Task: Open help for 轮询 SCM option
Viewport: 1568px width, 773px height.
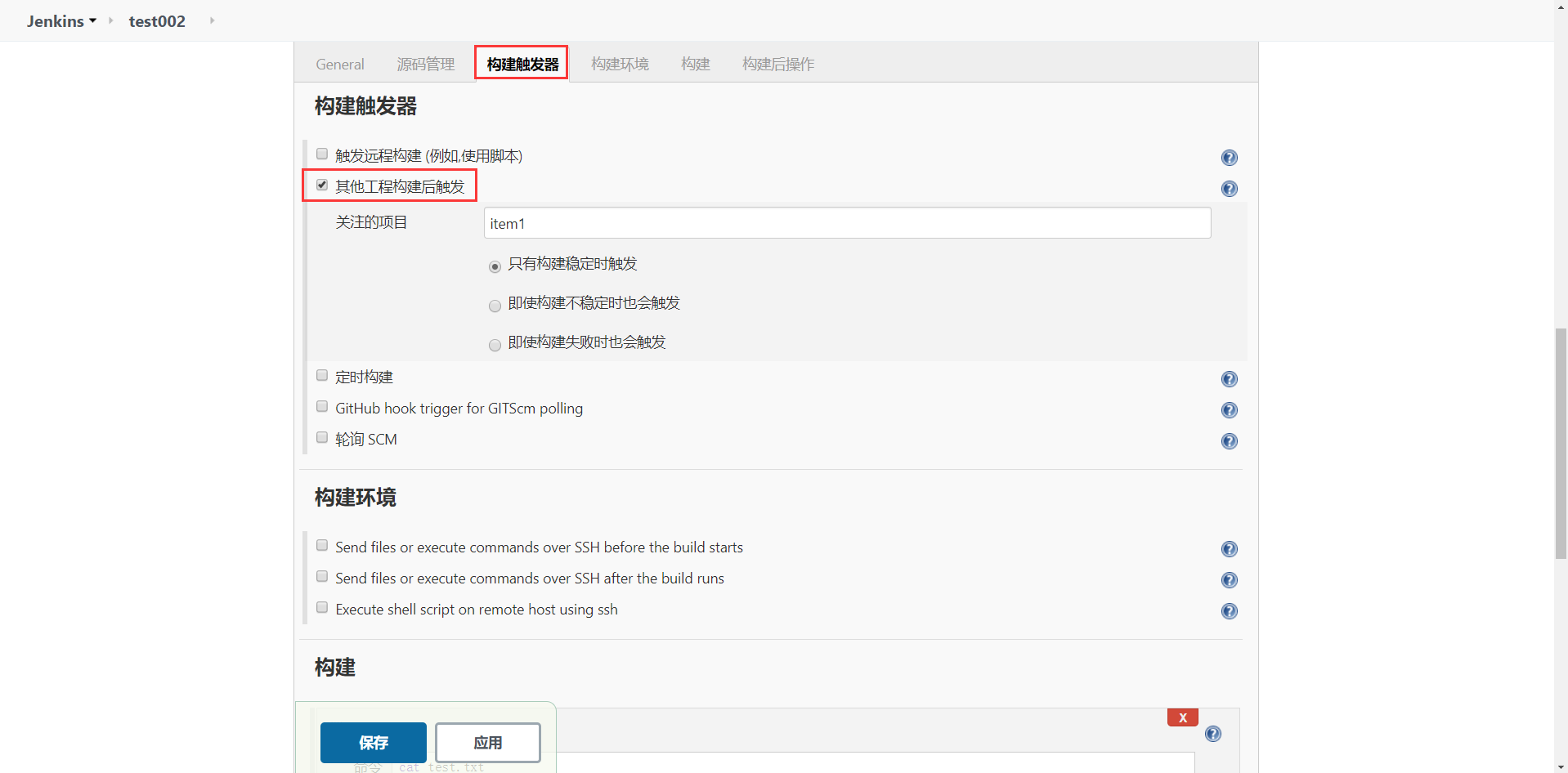Action: [x=1229, y=441]
